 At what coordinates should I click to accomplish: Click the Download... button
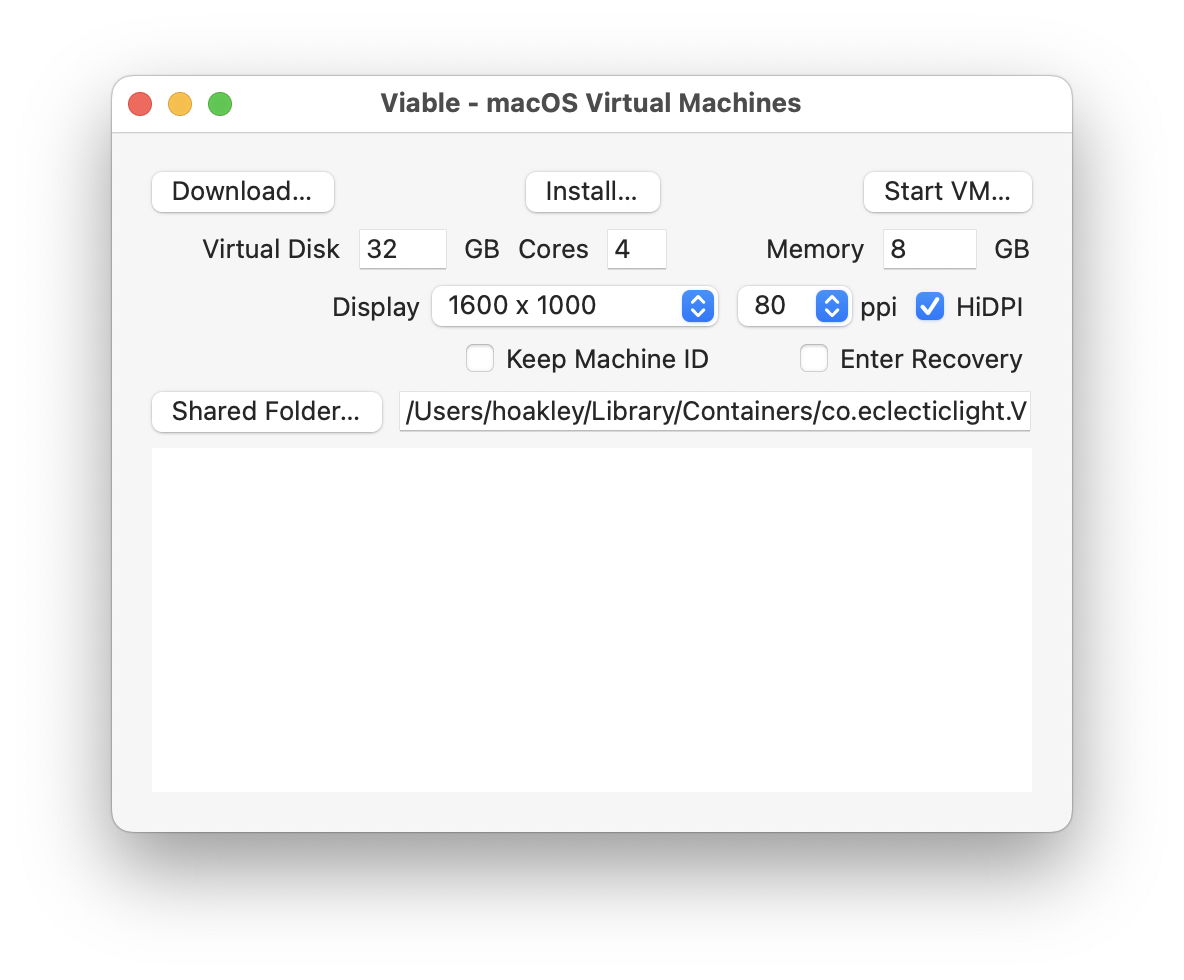[x=242, y=192]
